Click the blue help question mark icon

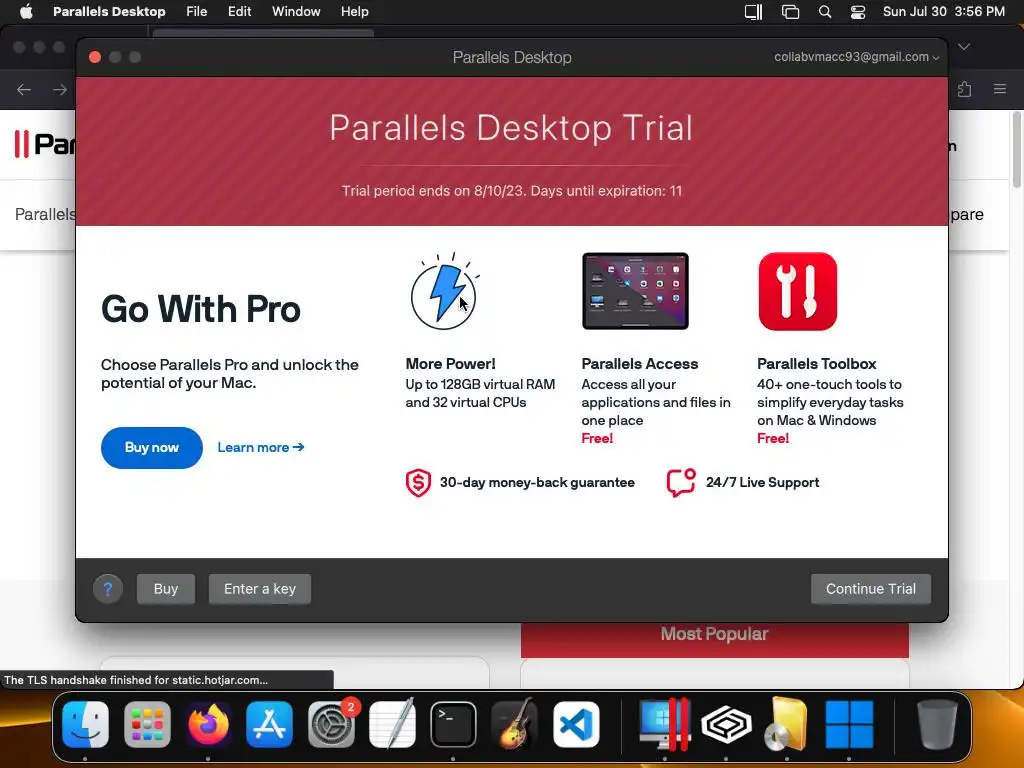[108, 589]
